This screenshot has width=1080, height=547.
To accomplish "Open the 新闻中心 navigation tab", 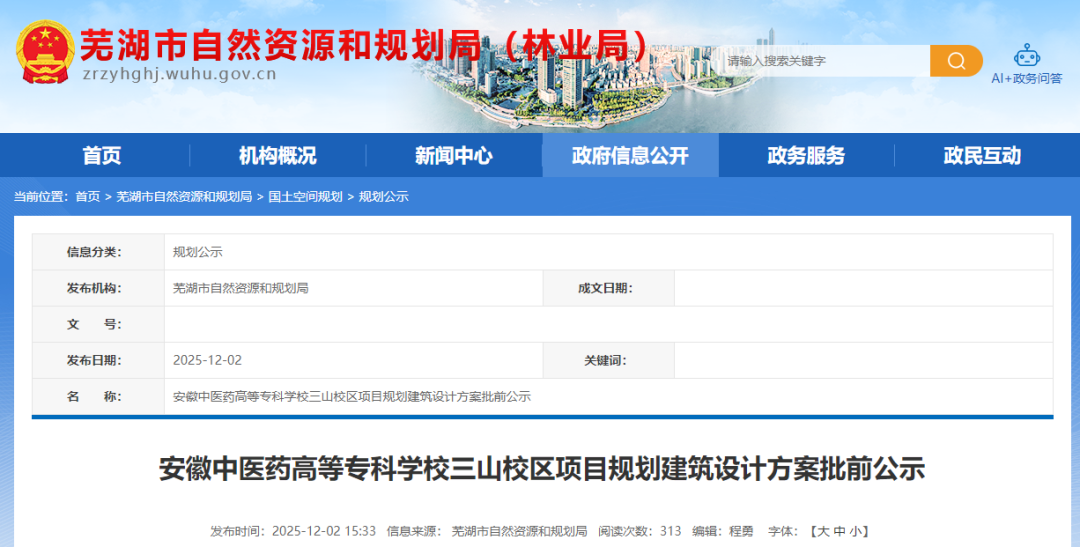I will pyautogui.click(x=454, y=155).
